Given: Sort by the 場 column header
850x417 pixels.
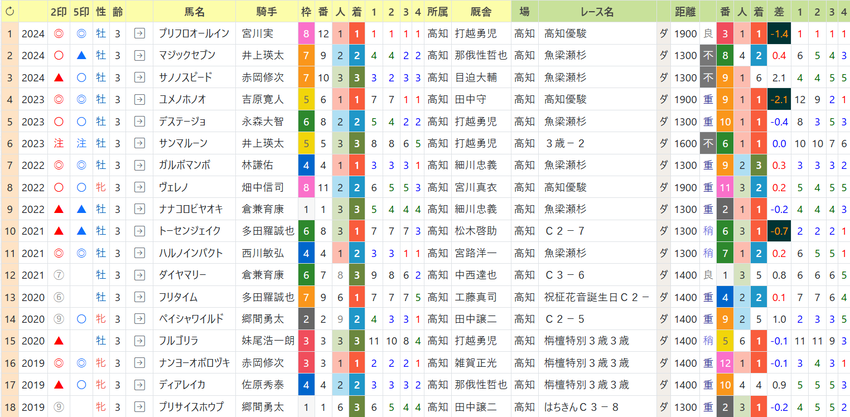Looking at the screenshot, I should (x=525, y=11).
